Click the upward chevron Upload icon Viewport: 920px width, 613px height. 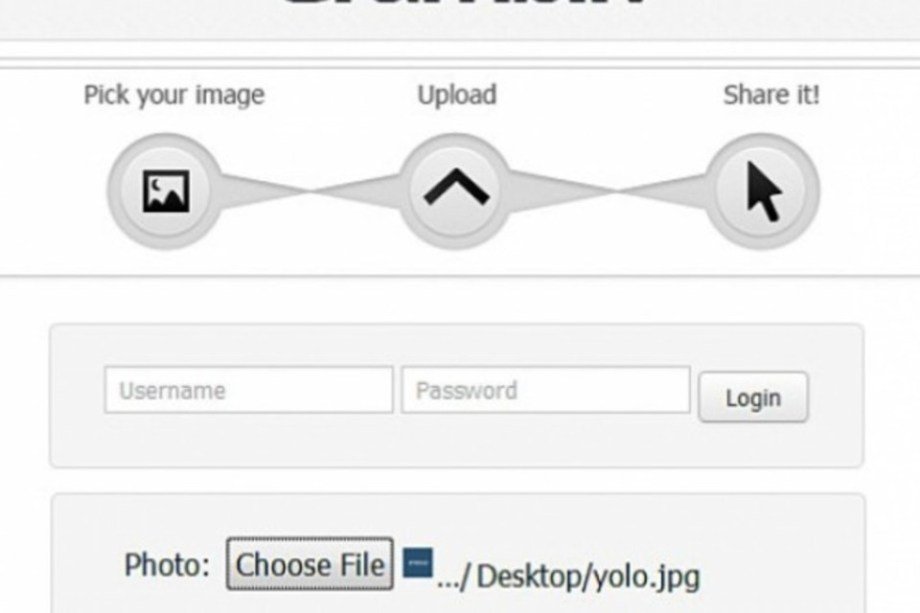456,187
